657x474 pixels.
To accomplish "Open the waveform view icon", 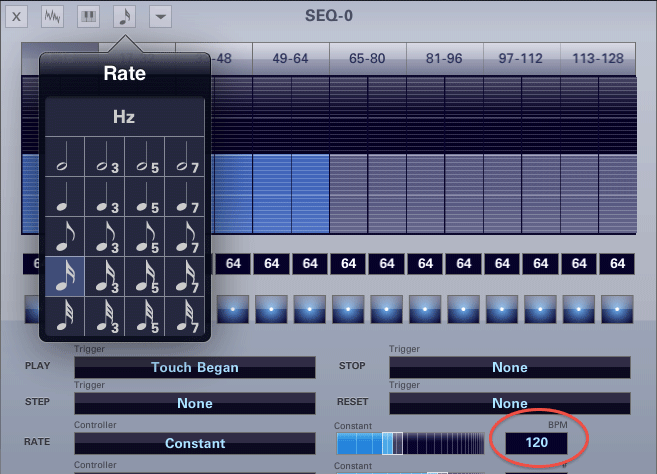I will point(52,17).
